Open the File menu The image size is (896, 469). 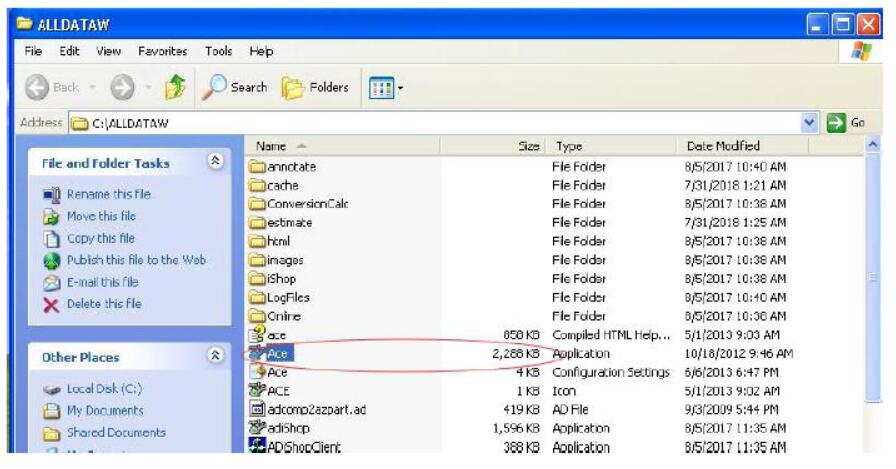[x=33, y=51]
